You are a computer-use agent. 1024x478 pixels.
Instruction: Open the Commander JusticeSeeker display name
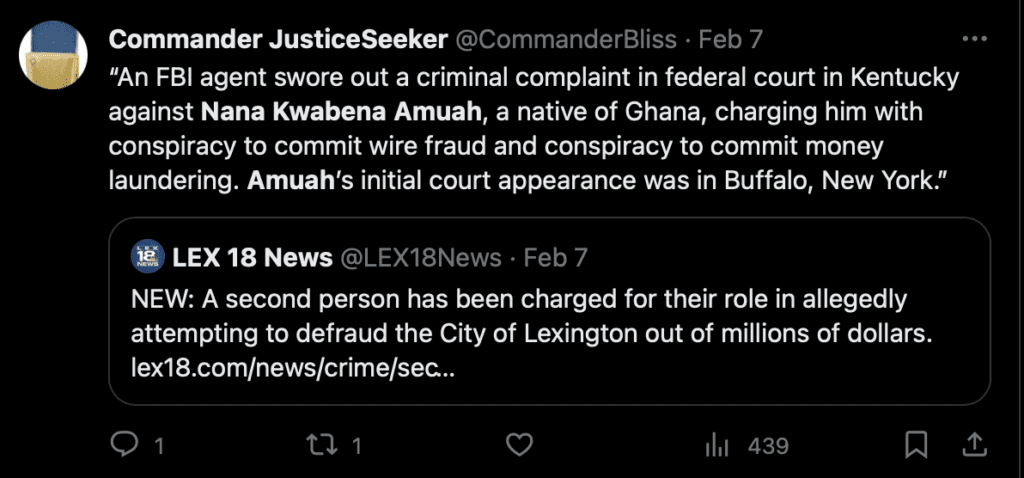tap(278, 40)
